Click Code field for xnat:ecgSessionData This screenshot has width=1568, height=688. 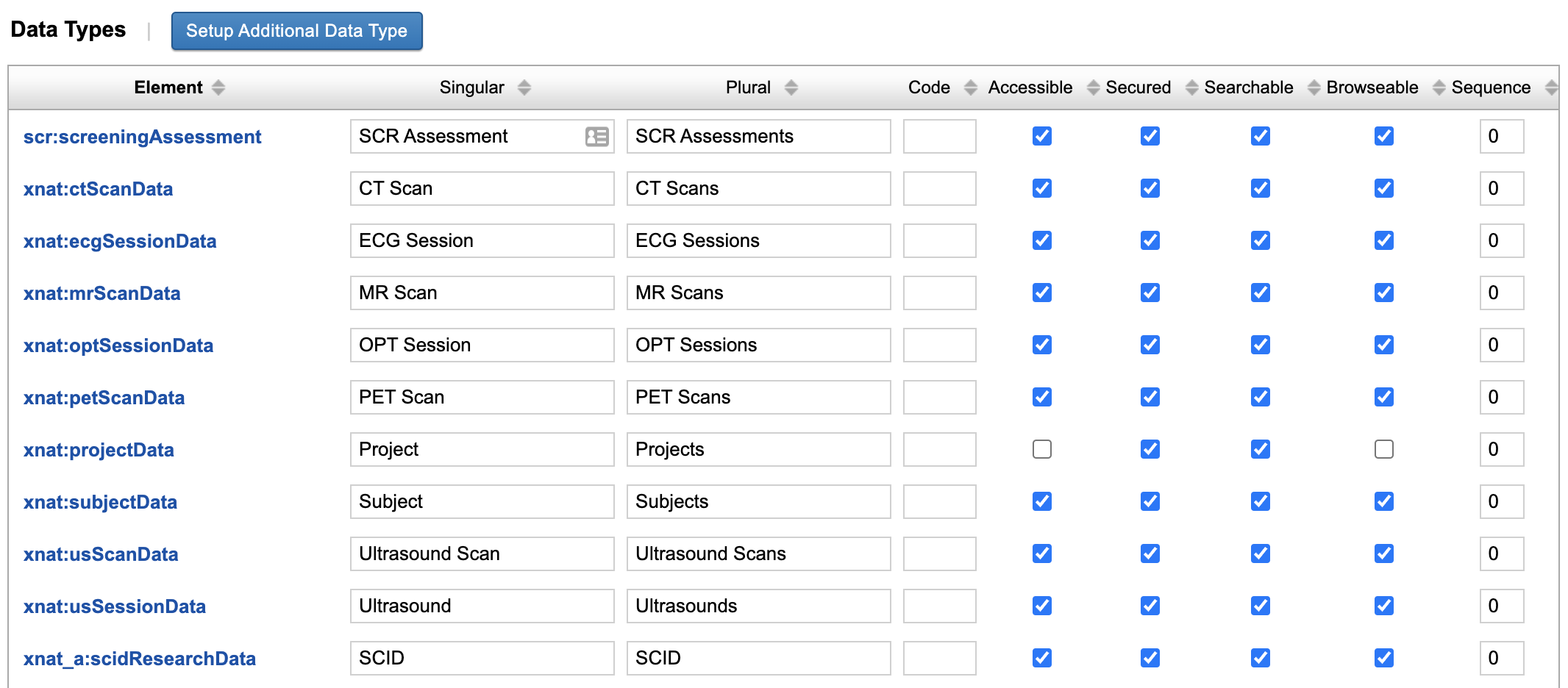[939, 240]
